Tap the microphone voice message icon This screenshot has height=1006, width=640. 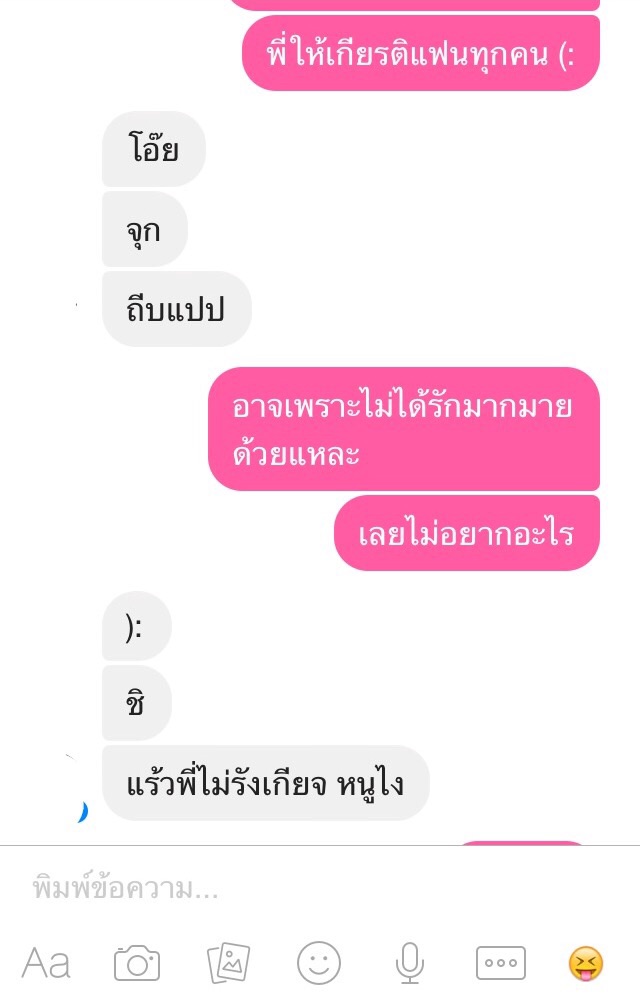point(409,962)
